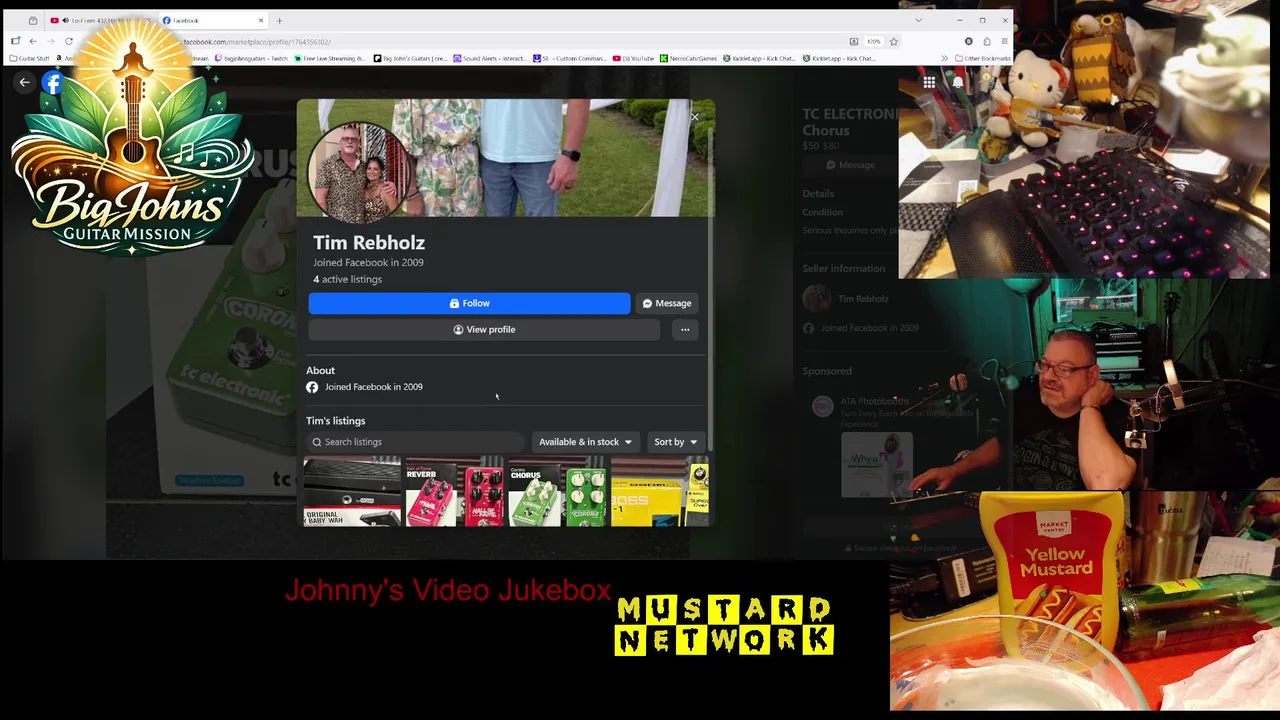The image size is (1280, 720).
Task: Click the Facebook back arrow icon
Action: pos(24,83)
